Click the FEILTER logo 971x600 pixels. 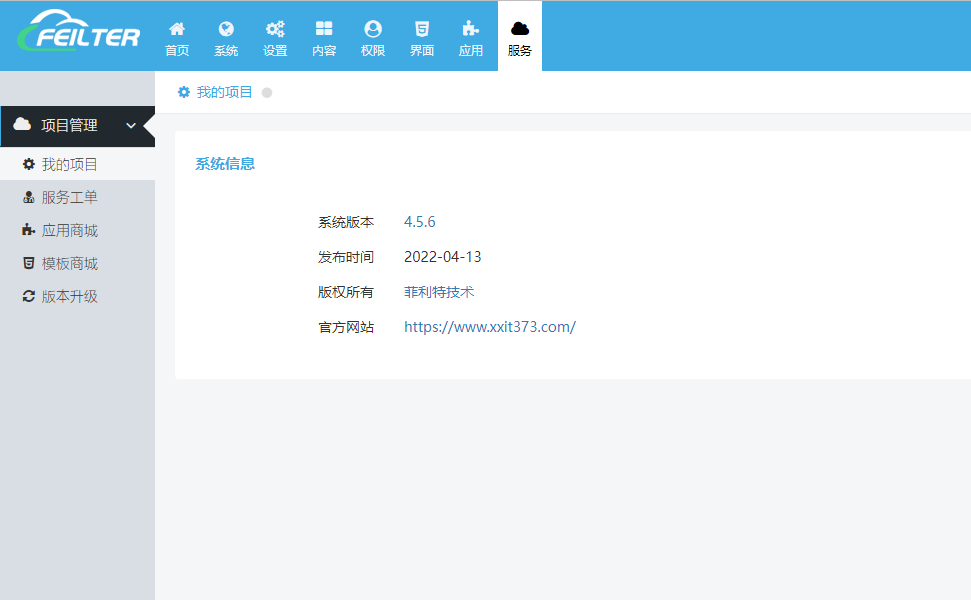pyautogui.click(x=79, y=31)
